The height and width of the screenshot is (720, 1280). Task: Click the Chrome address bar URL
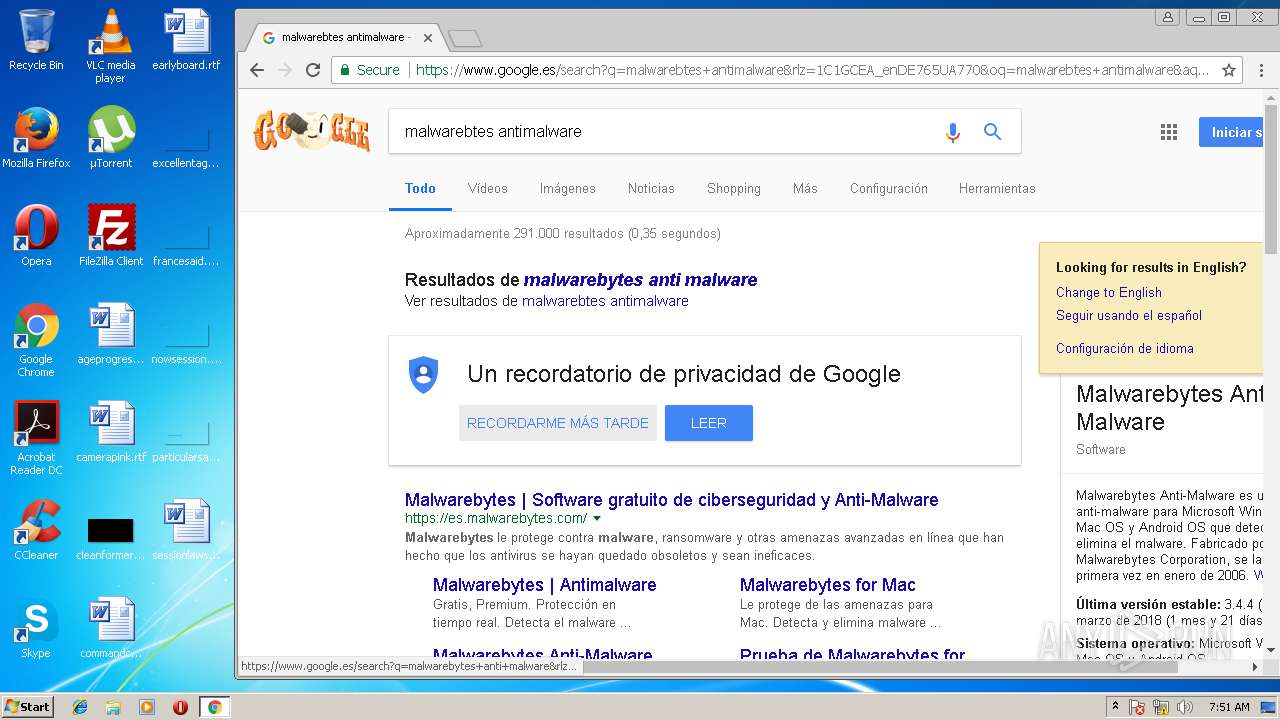(x=812, y=70)
